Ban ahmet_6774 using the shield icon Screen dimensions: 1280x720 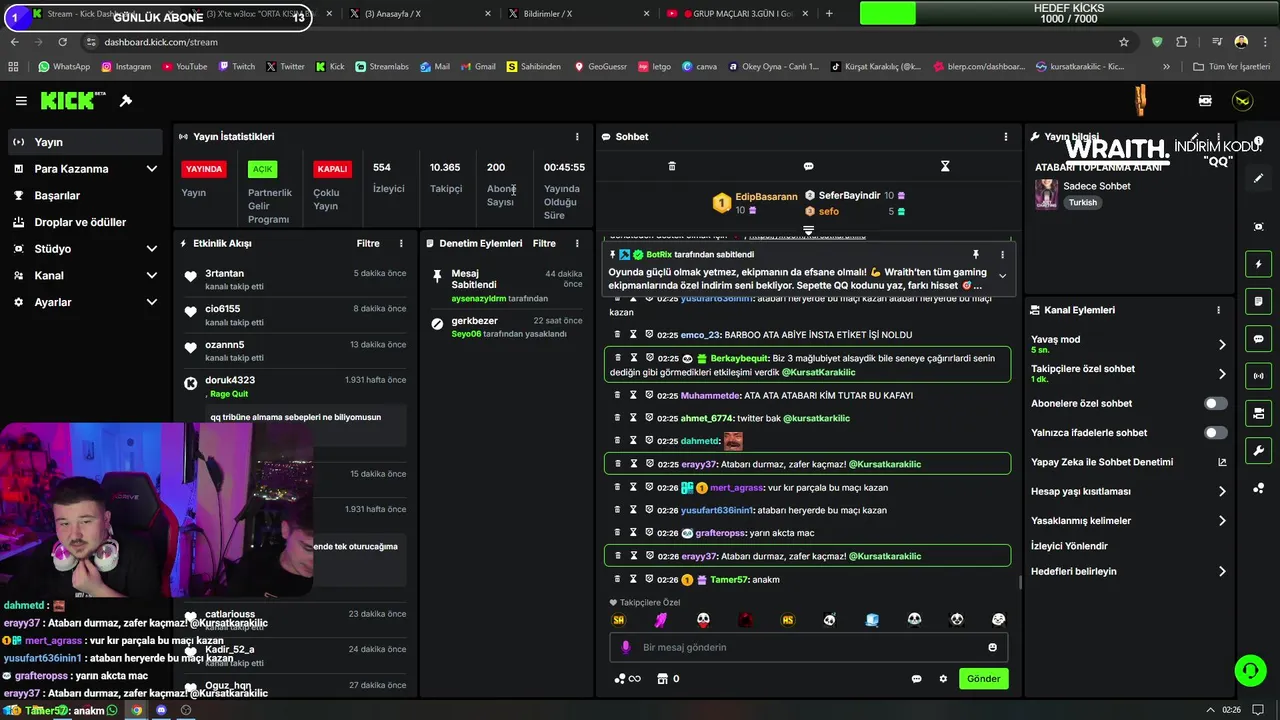[x=648, y=418]
